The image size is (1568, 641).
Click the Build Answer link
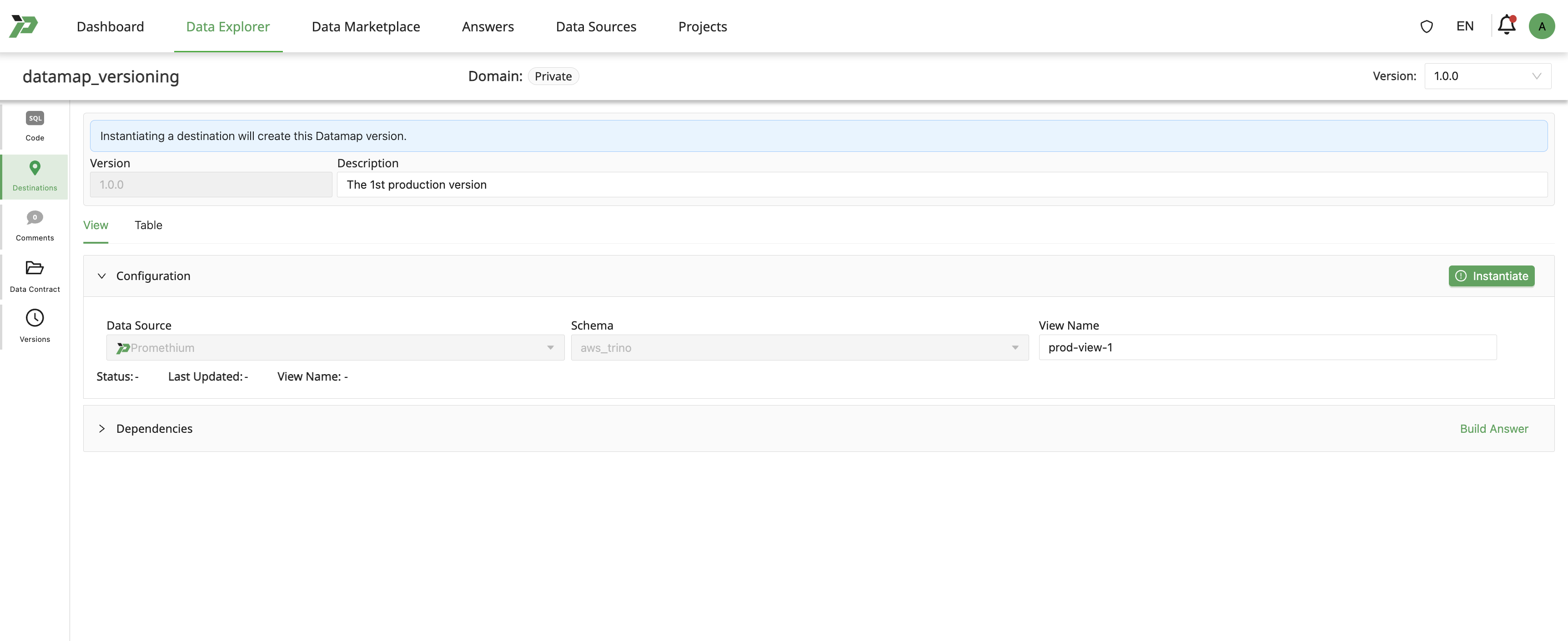click(x=1493, y=429)
